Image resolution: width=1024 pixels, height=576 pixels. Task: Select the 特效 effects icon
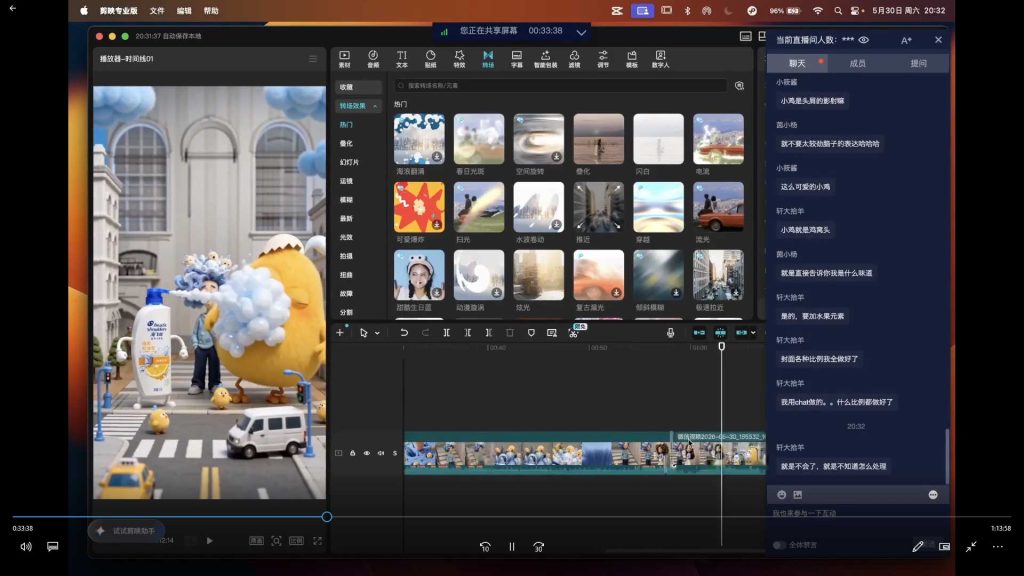[459, 59]
